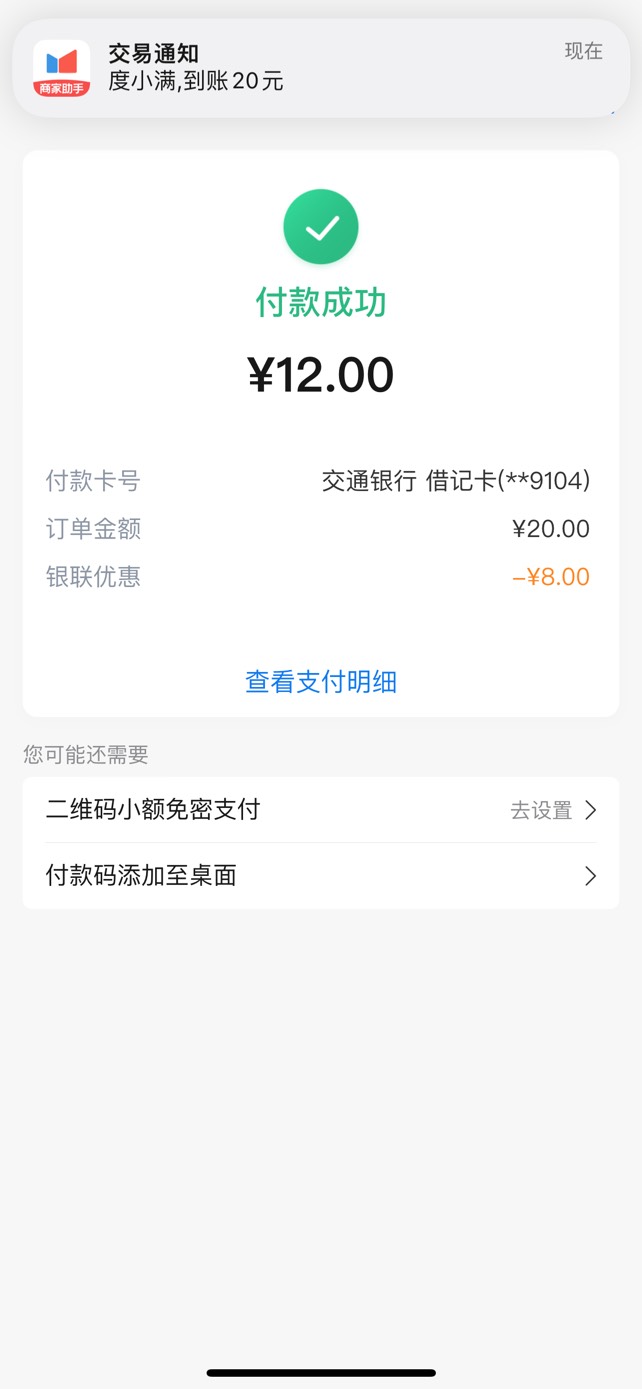642x1389 pixels.
Task: Tap the 去设置 link
Action: point(541,810)
